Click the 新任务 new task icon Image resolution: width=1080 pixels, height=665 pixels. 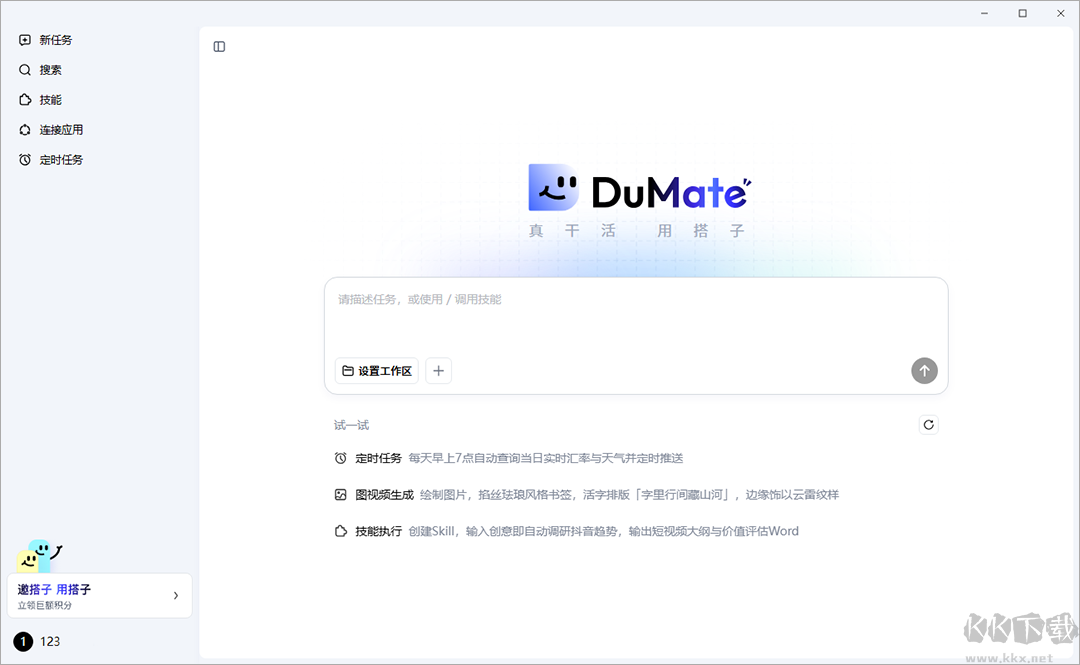click(25, 40)
